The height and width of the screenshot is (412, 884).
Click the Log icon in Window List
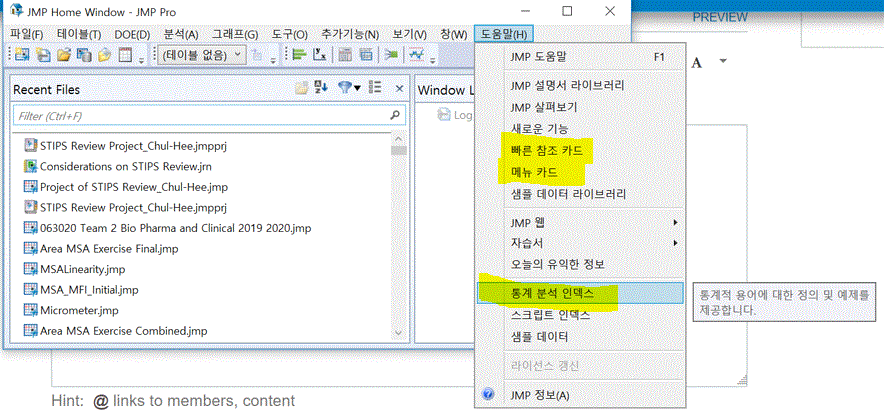click(x=444, y=114)
